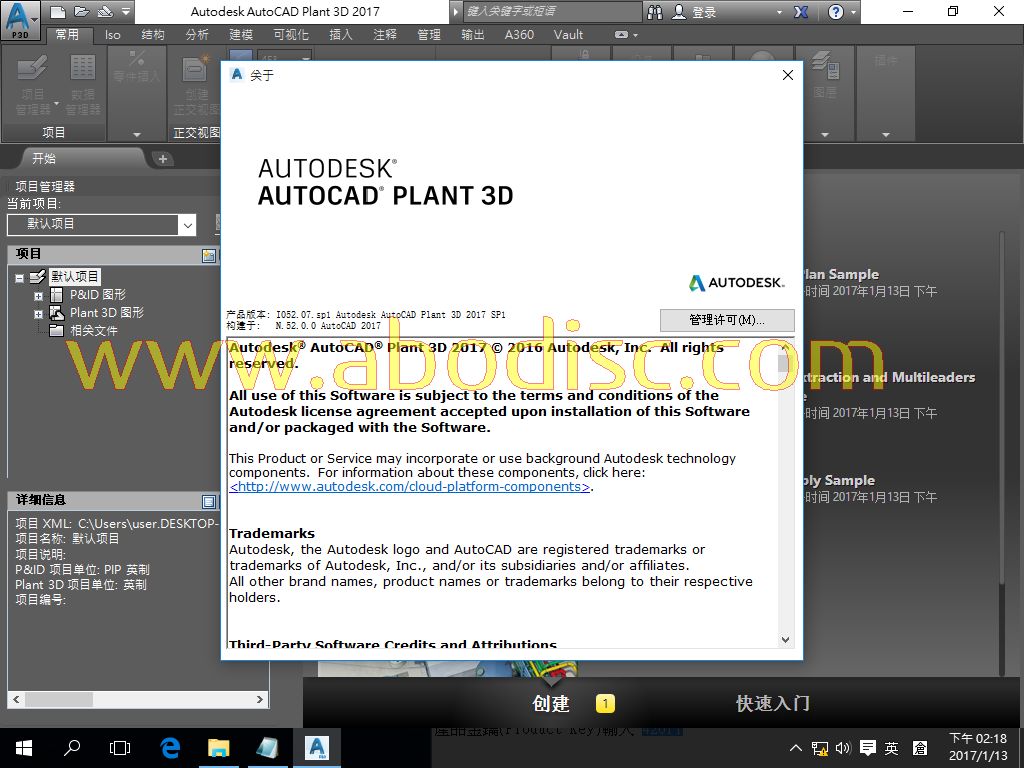Select the 相关文件 folder item
The width and height of the screenshot is (1024, 768).
click(x=93, y=330)
